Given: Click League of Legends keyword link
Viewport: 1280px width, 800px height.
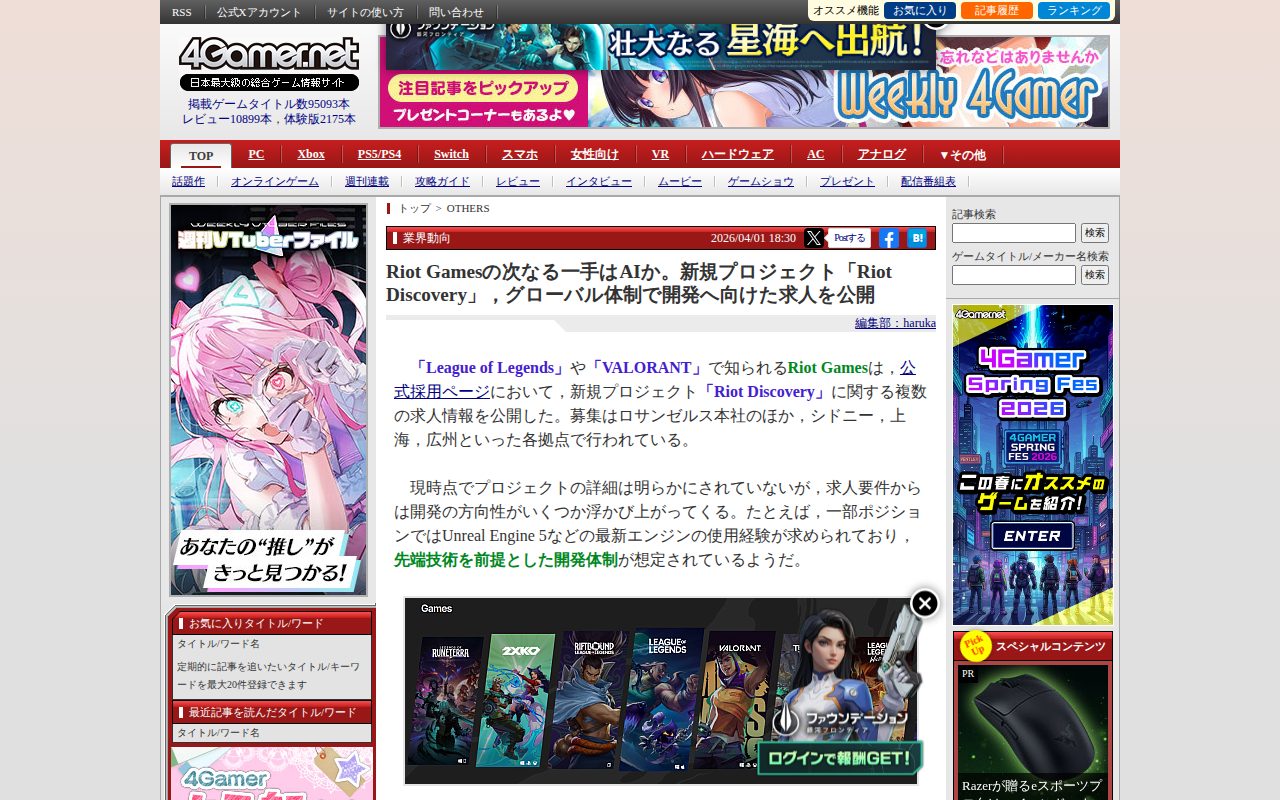Looking at the screenshot, I should click(489, 368).
